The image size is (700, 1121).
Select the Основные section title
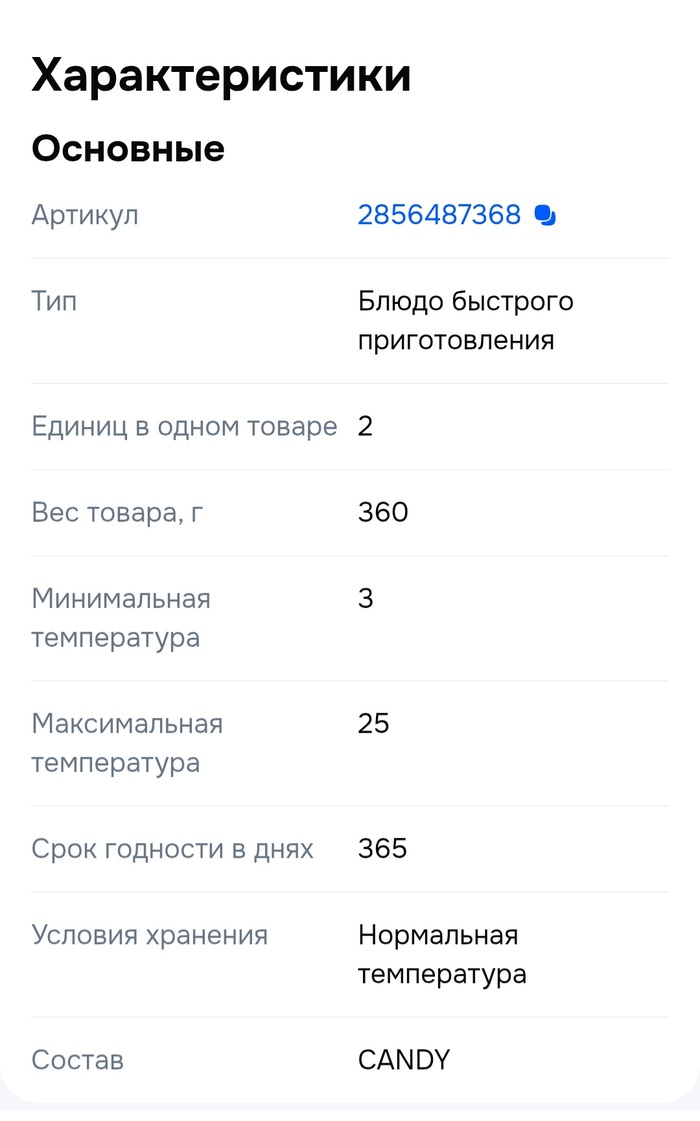click(x=128, y=149)
